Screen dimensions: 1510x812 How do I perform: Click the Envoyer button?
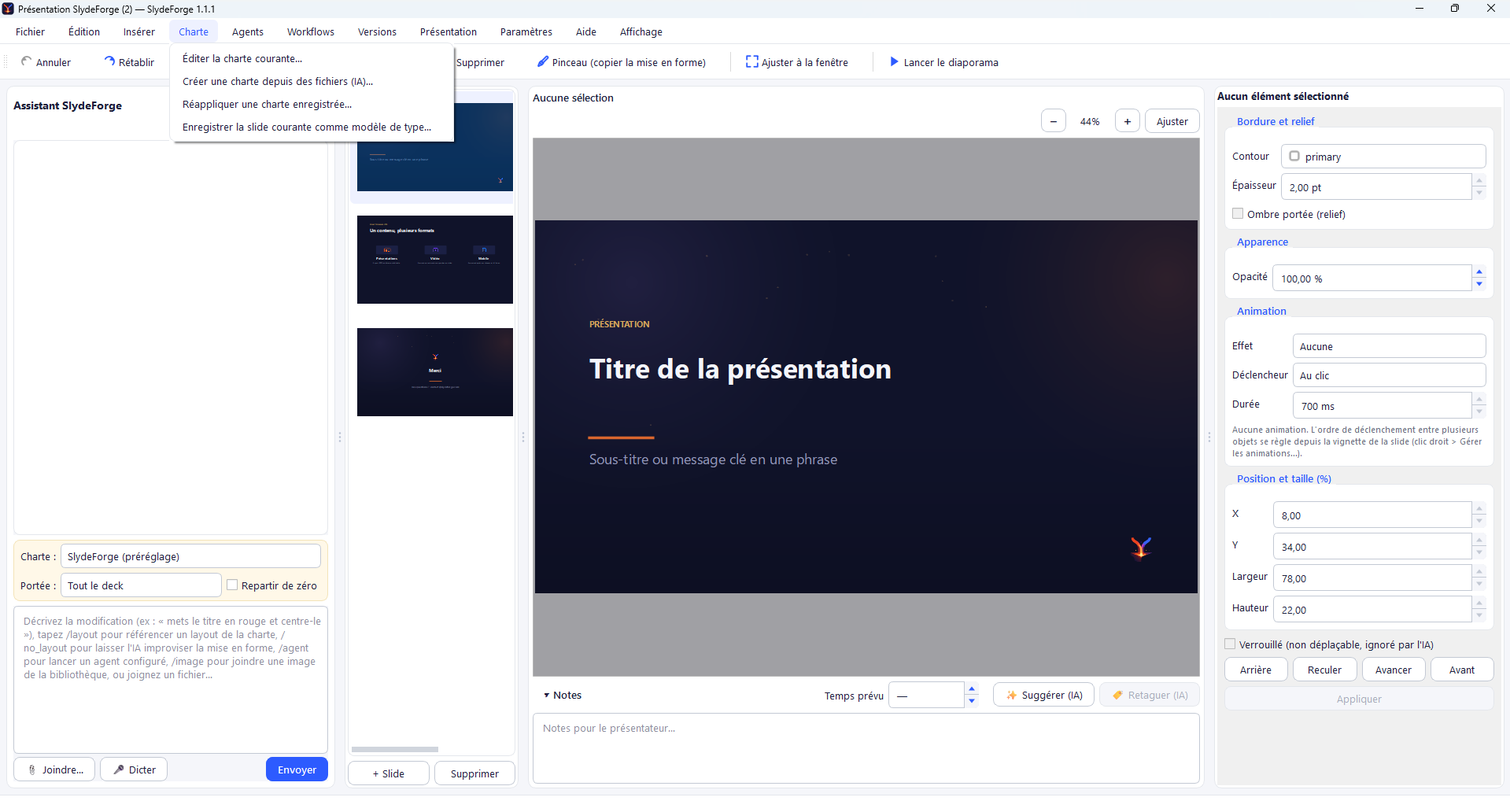point(297,770)
